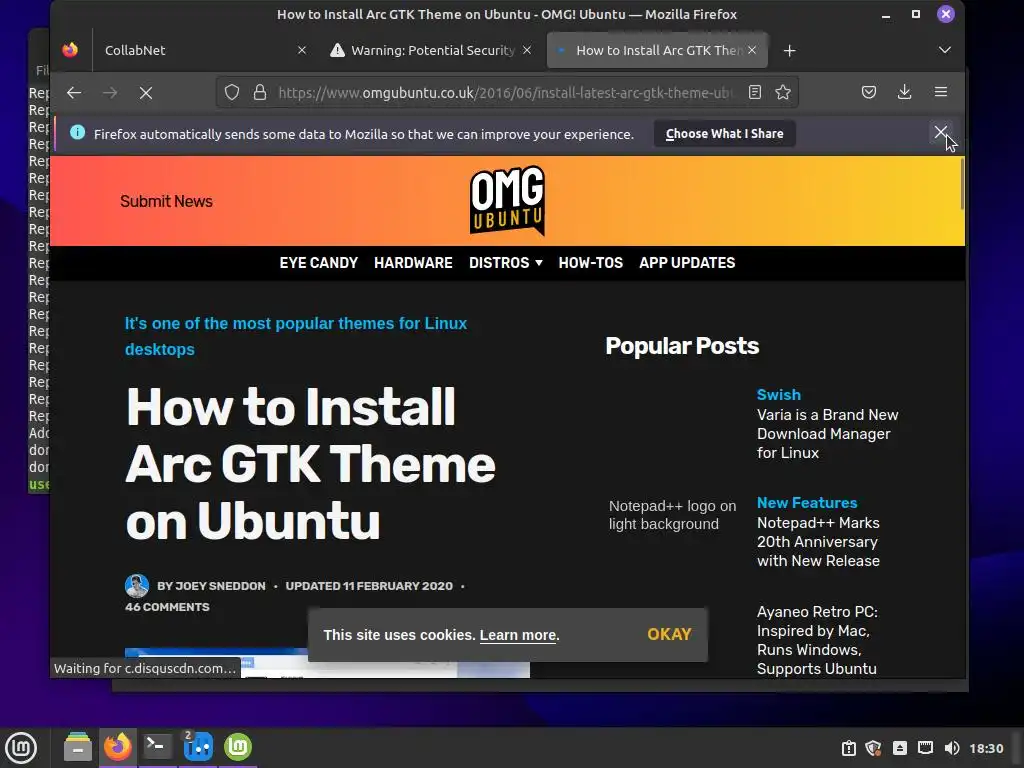Image resolution: width=1024 pixels, height=768 pixels.
Task: Click Notepad++ logo image placeholder
Action: coord(673,515)
